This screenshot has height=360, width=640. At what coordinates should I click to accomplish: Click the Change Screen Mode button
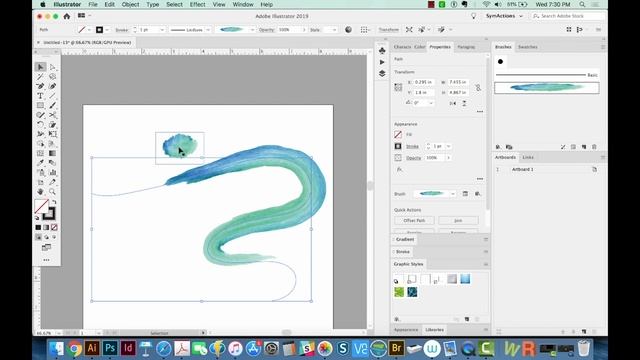coord(47,247)
